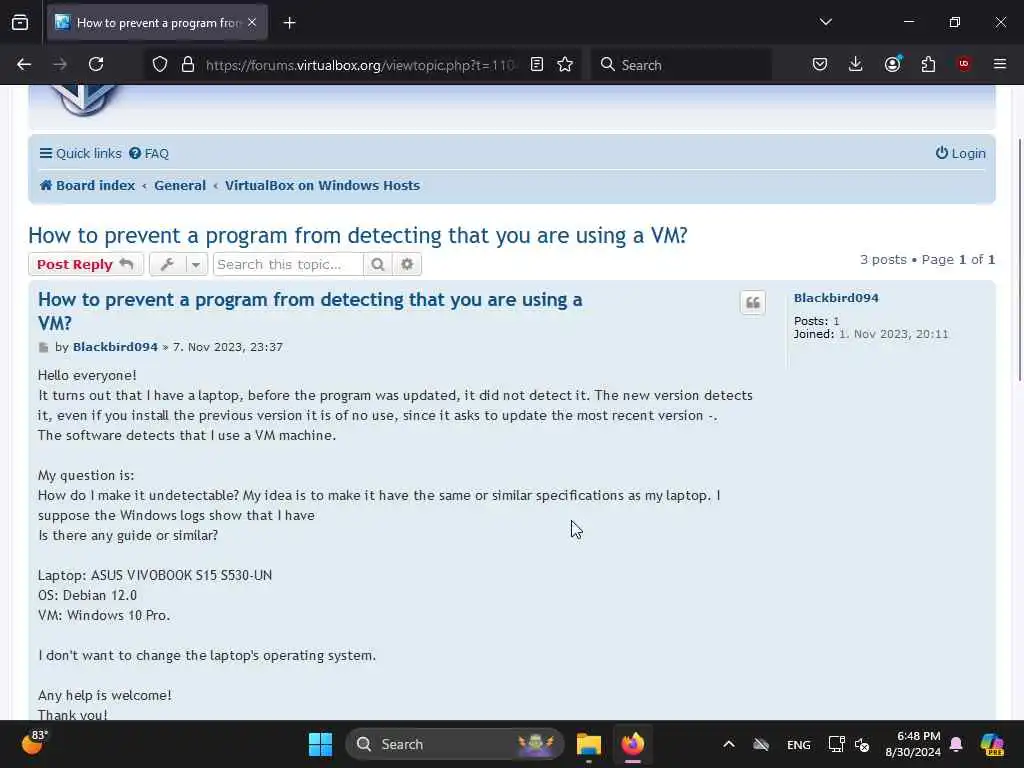Viewport: 1024px width, 768px height.
Task: Open the notifications bell icon
Action: pyautogui.click(x=956, y=744)
